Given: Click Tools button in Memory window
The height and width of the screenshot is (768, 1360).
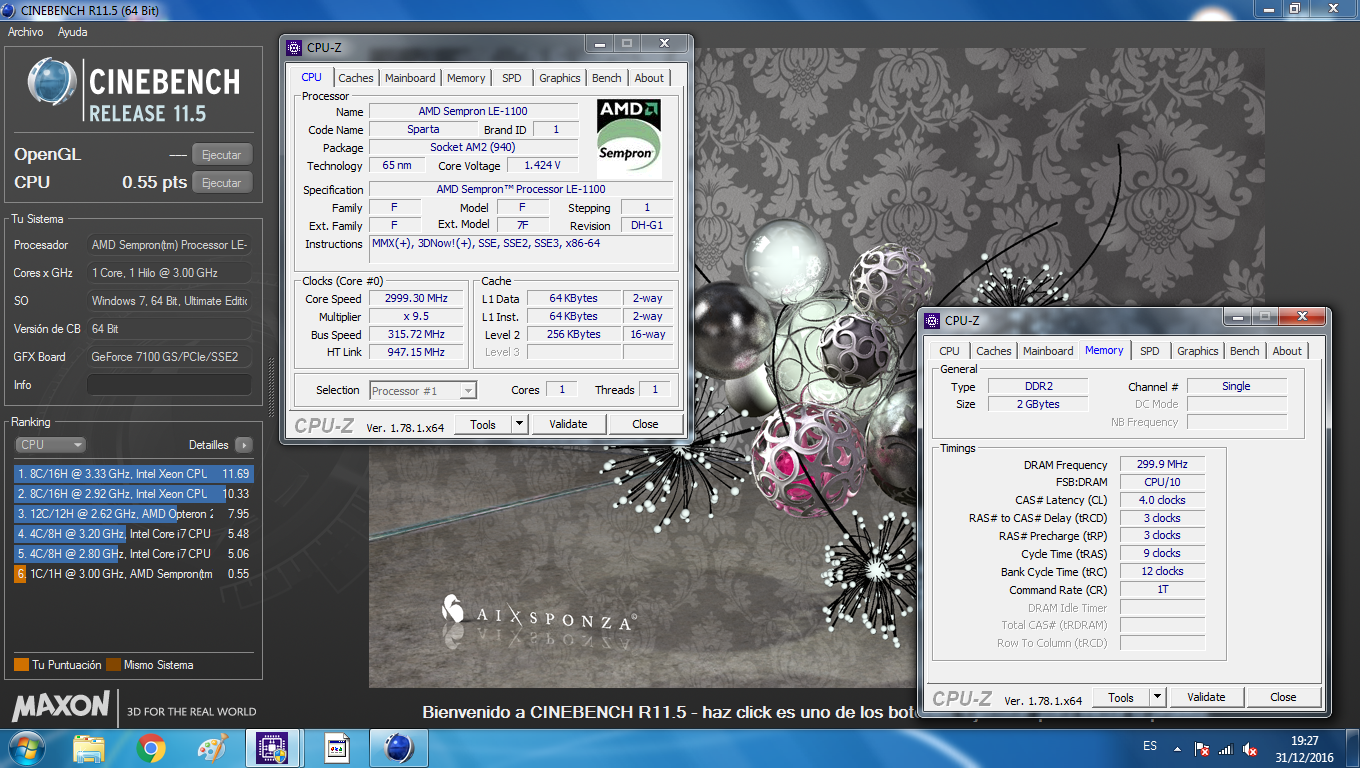Looking at the screenshot, I should click(1121, 697).
